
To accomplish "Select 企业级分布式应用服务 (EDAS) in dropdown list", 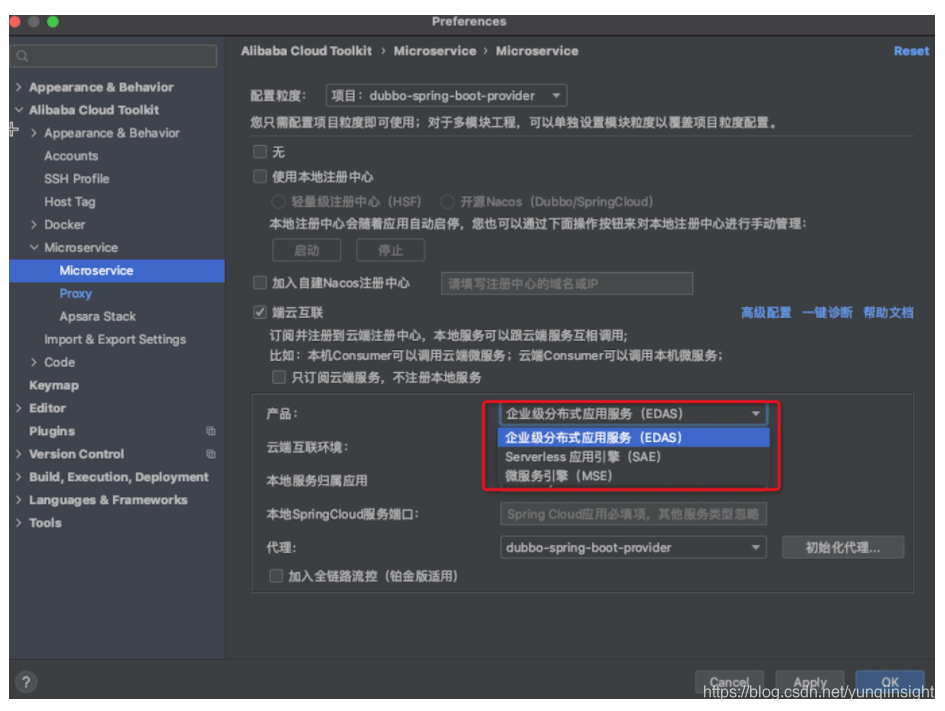I will tap(633, 437).
